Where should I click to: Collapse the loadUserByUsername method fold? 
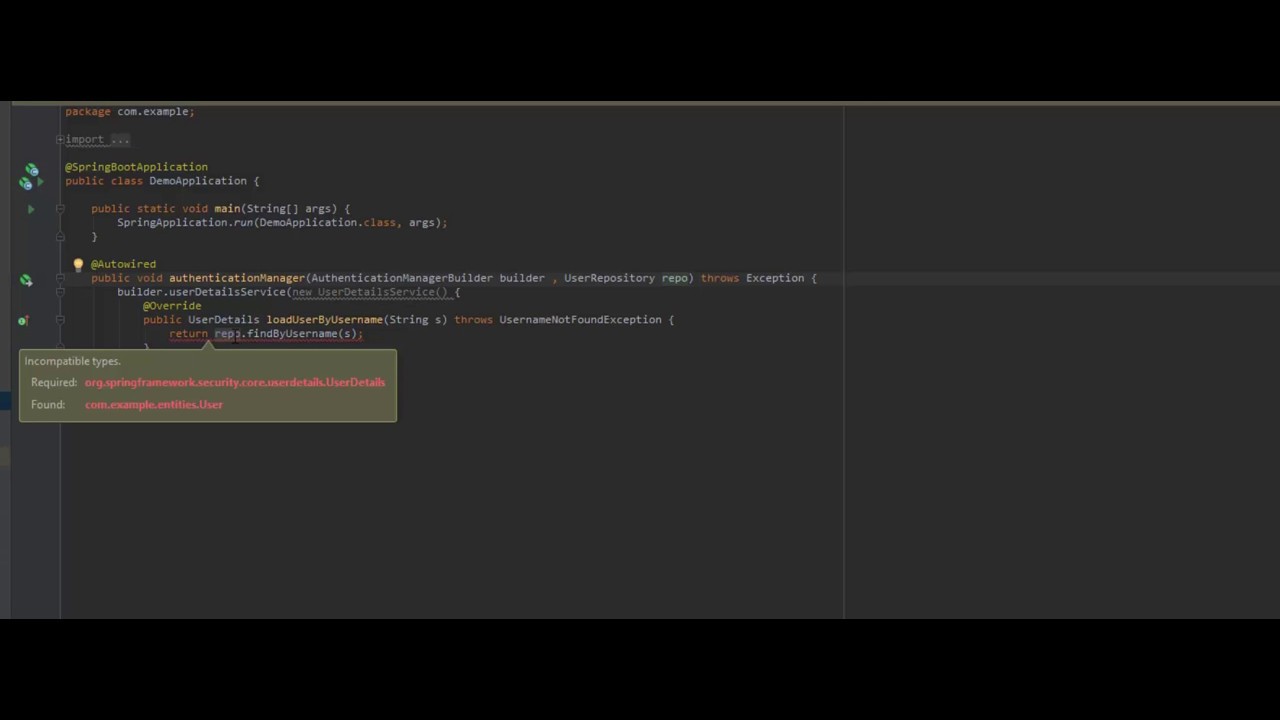(x=60, y=320)
